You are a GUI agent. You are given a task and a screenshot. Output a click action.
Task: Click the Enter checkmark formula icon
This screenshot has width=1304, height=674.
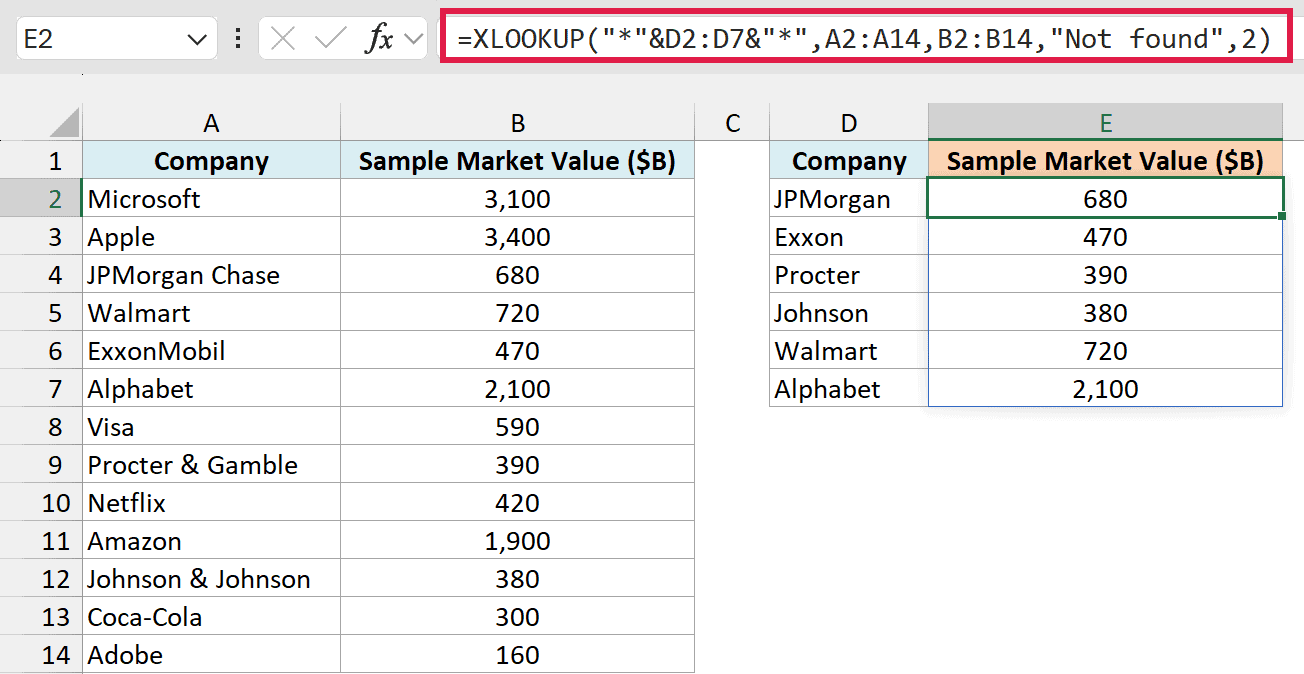pyautogui.click(x=329, y=39)
